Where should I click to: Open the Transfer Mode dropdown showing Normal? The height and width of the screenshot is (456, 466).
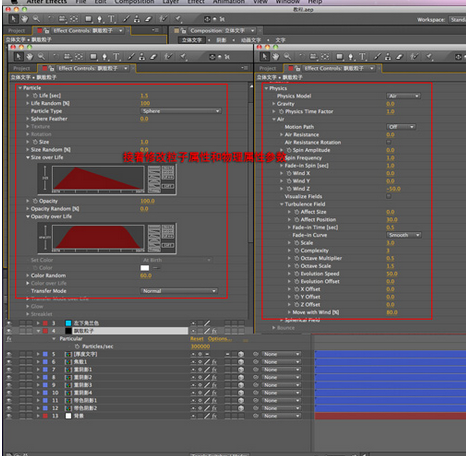[x=179, y=291]
